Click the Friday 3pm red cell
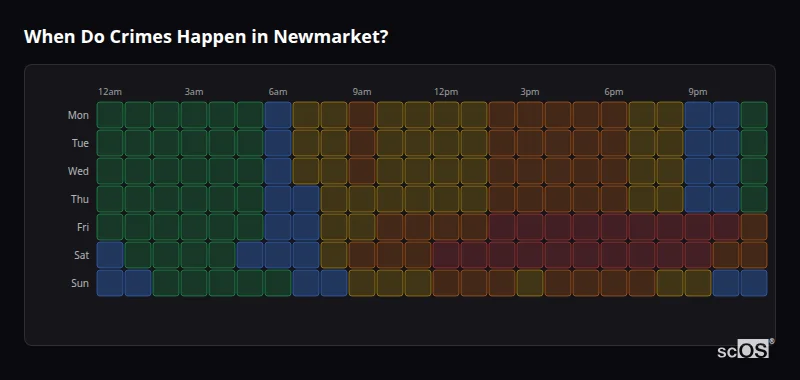The width and height of the screenshot is (800, 380). pyautogui.click(x=530, y=227)
